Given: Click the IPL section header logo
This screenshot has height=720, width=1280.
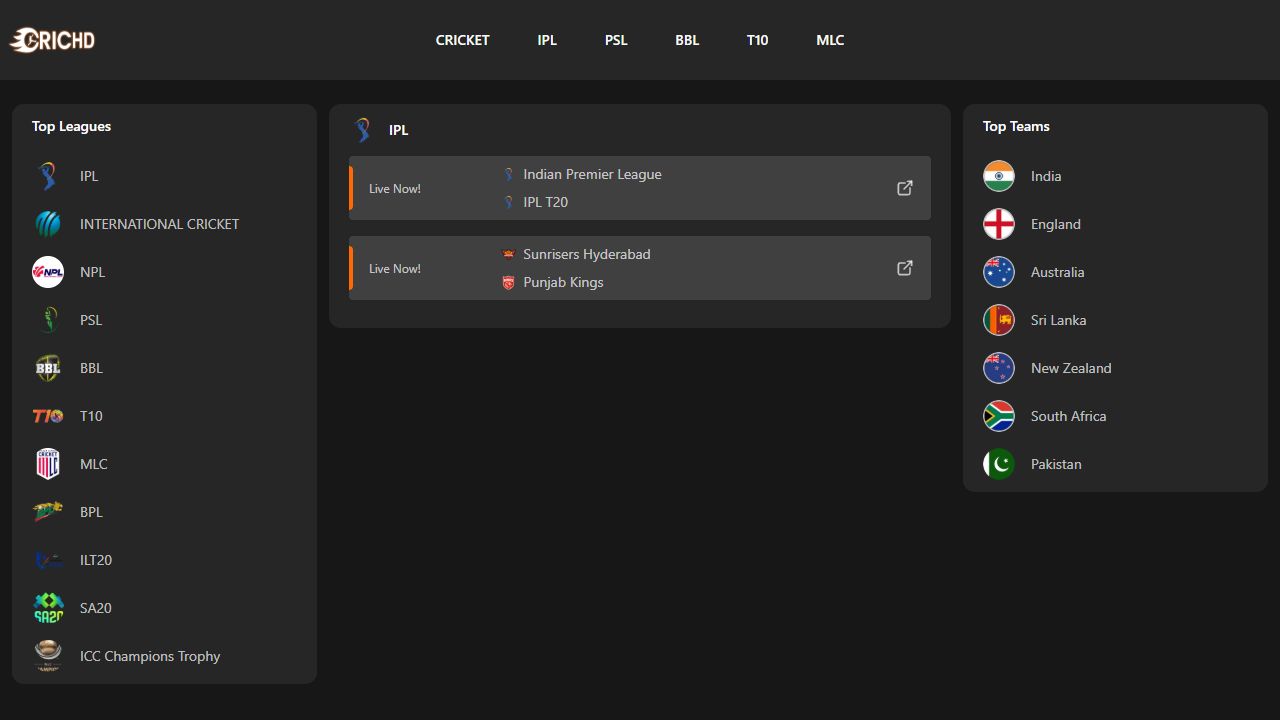Looking at the screenshot, I should (363, 130).
